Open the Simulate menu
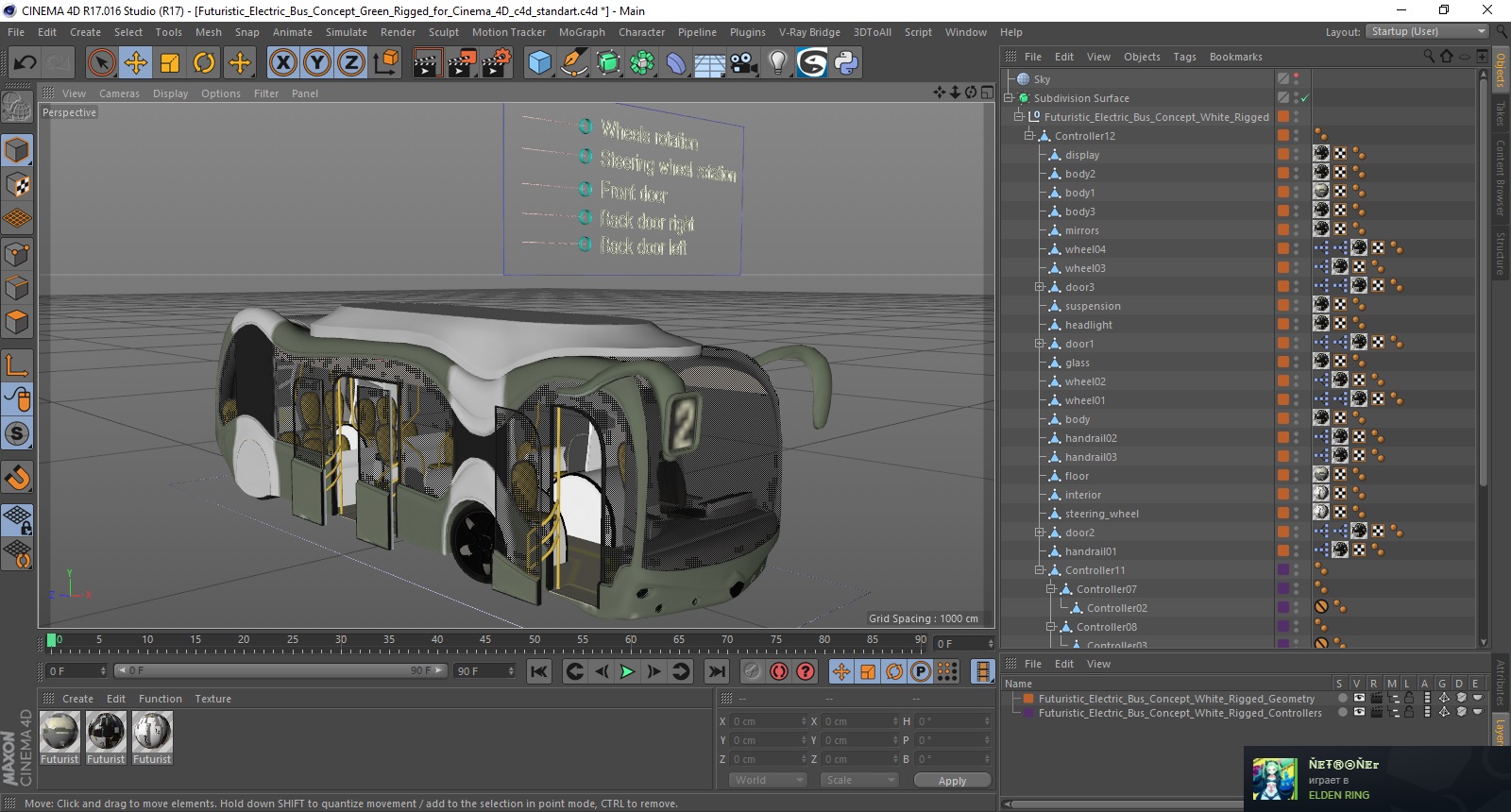The height and width of the screenshot is (812, 1511). pos(346,32)
